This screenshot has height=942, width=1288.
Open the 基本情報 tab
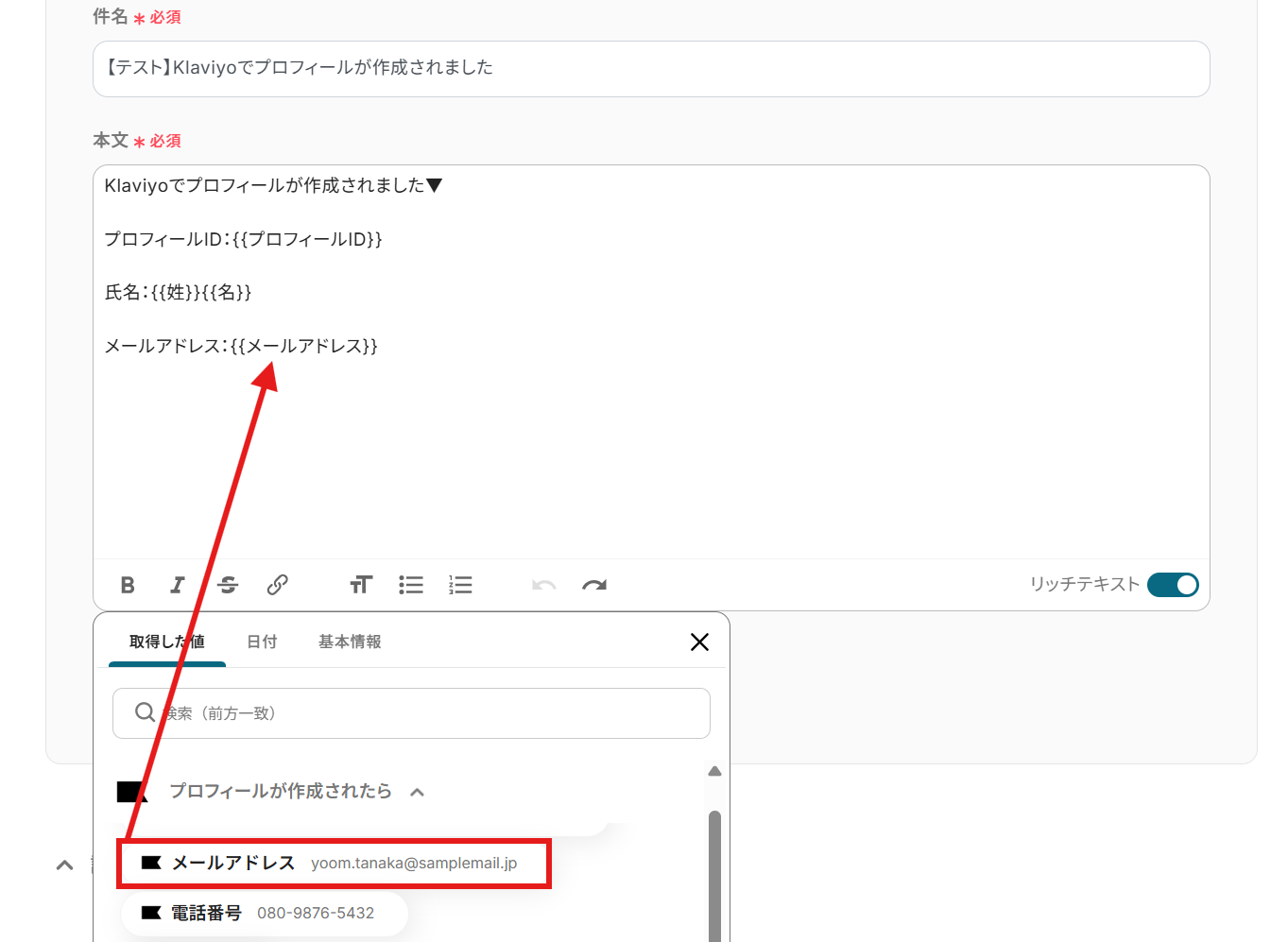[x=350, y=642]
